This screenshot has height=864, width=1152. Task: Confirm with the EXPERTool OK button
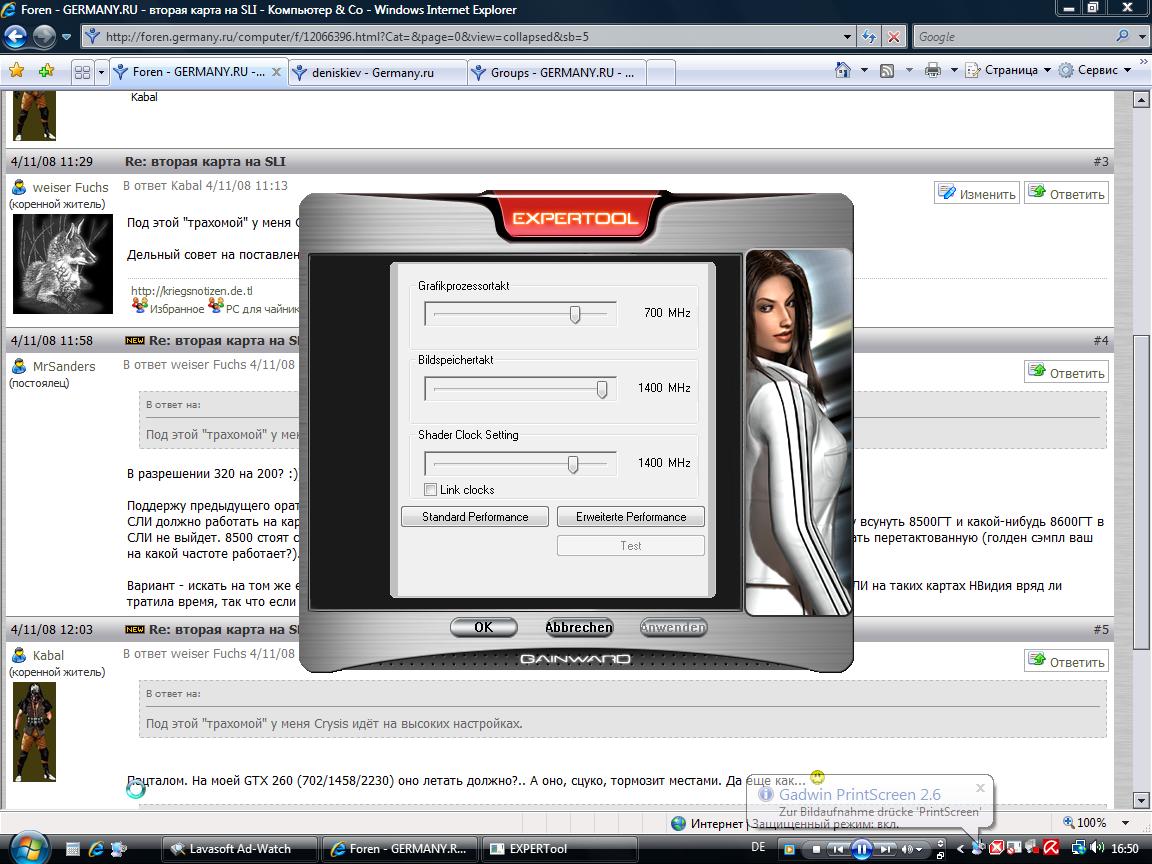483,627
